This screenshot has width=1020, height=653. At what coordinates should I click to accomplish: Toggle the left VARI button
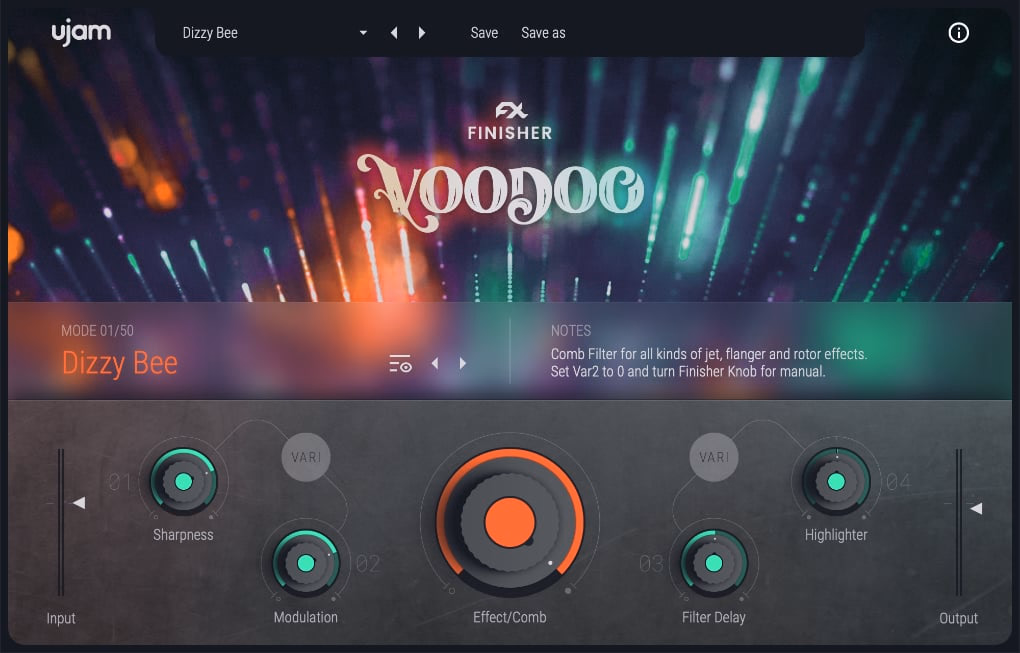[x=306, y=457]
